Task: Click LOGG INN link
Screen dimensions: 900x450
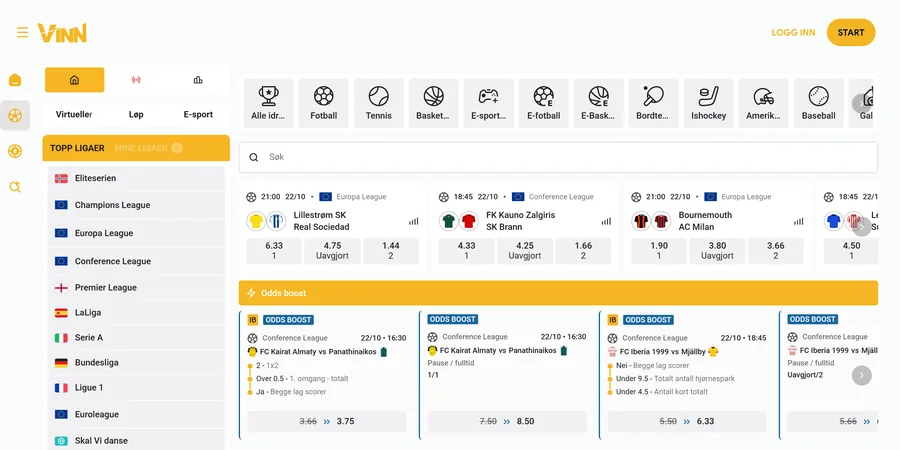Action: click(793, 33)
